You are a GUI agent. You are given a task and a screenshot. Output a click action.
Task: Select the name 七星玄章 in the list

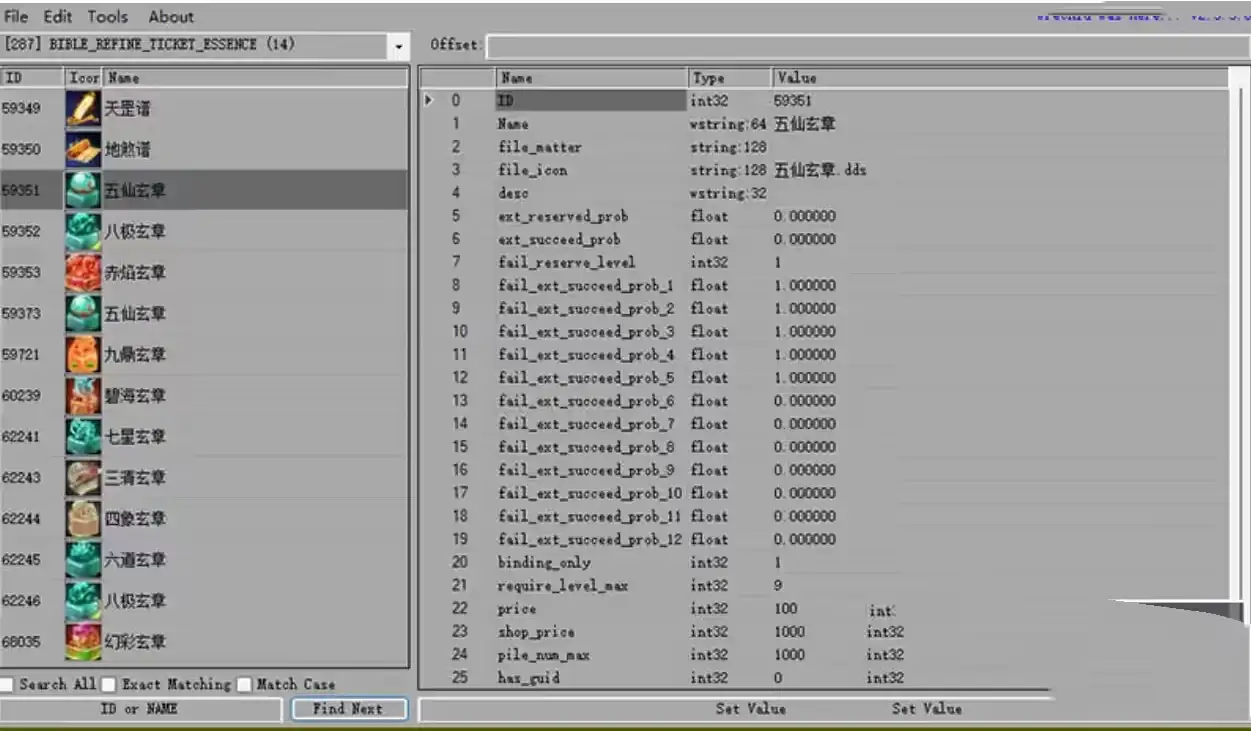(135, 436)
